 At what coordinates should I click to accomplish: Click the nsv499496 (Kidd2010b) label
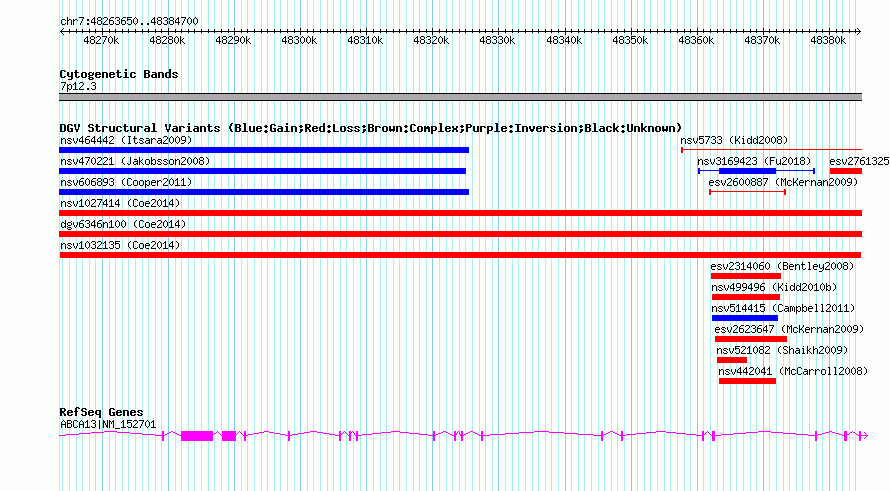[x=774, y=287]
